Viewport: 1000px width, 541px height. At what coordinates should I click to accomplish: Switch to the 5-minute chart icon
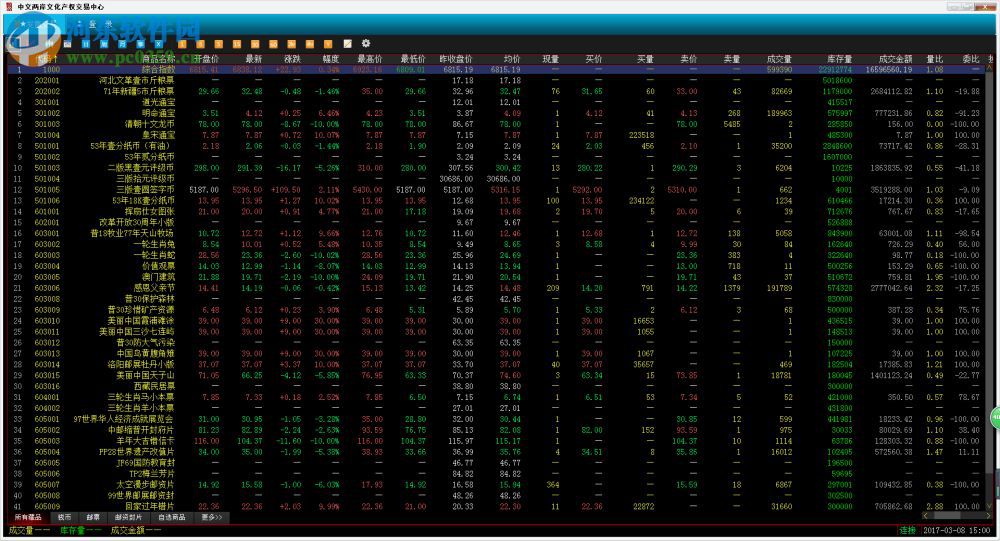[219, 44]
